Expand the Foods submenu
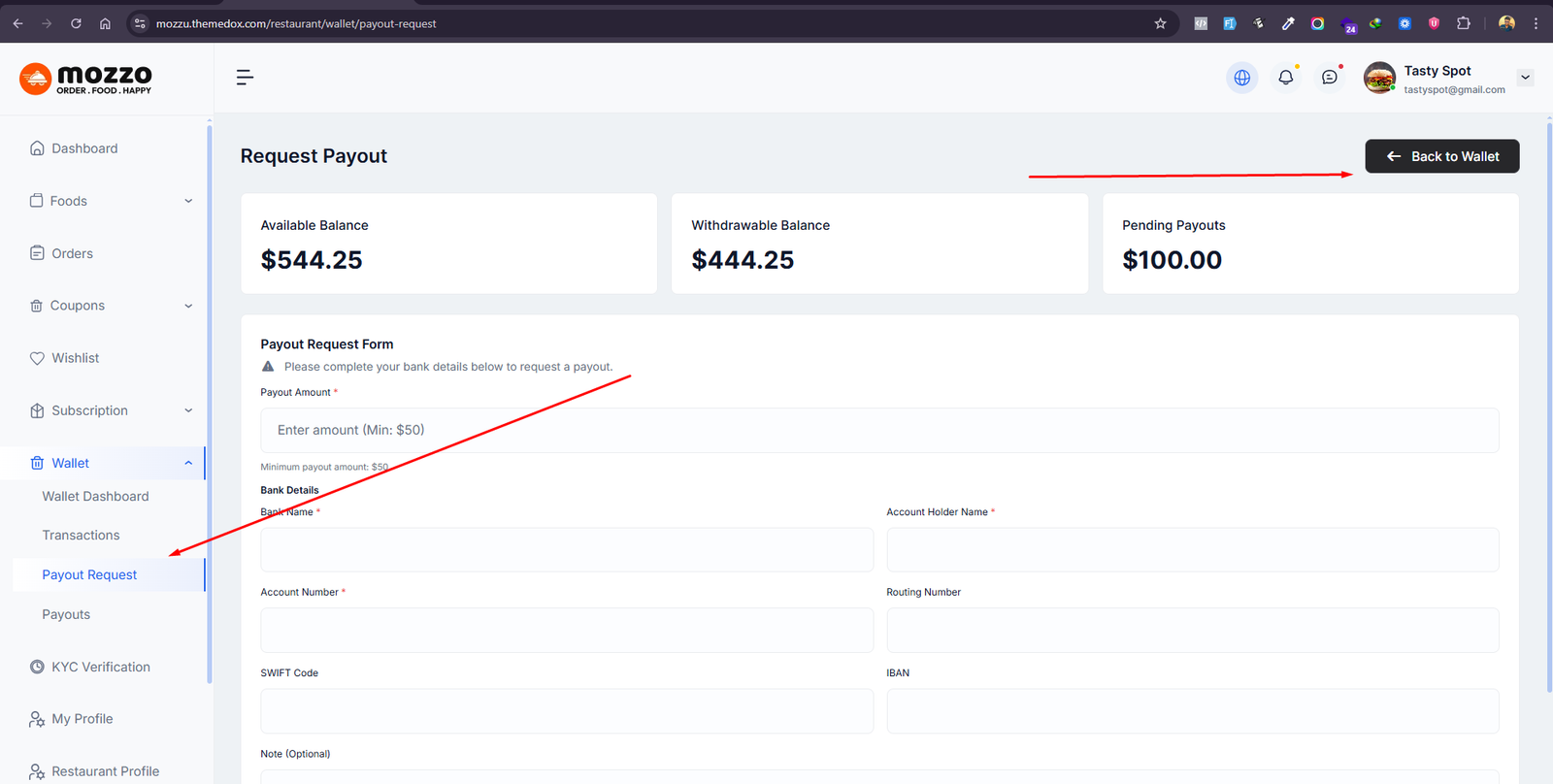This screenshot has height=784, width=1553. (x=188, y=201)
